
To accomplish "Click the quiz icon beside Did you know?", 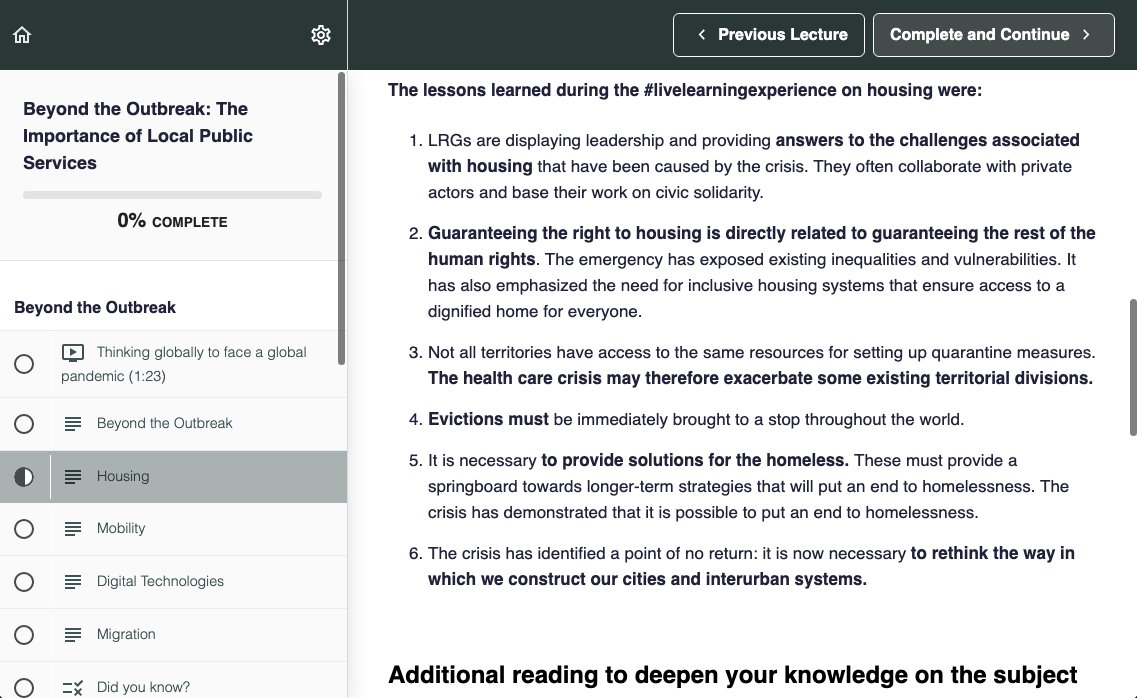I will (73, 688).
